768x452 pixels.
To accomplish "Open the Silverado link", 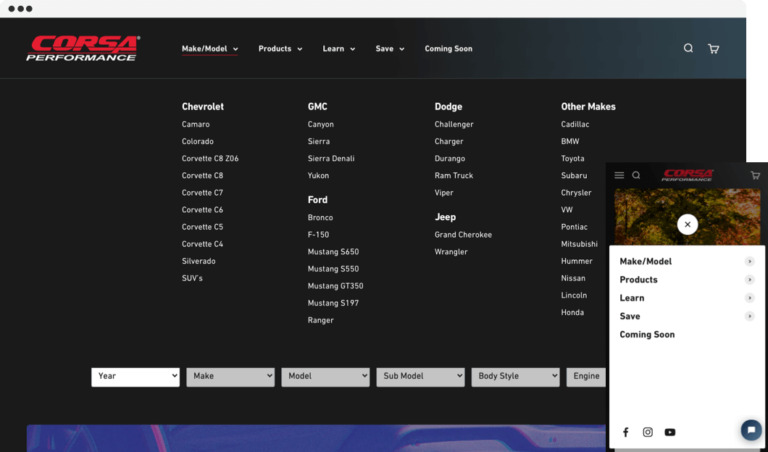I will point(198,261).
